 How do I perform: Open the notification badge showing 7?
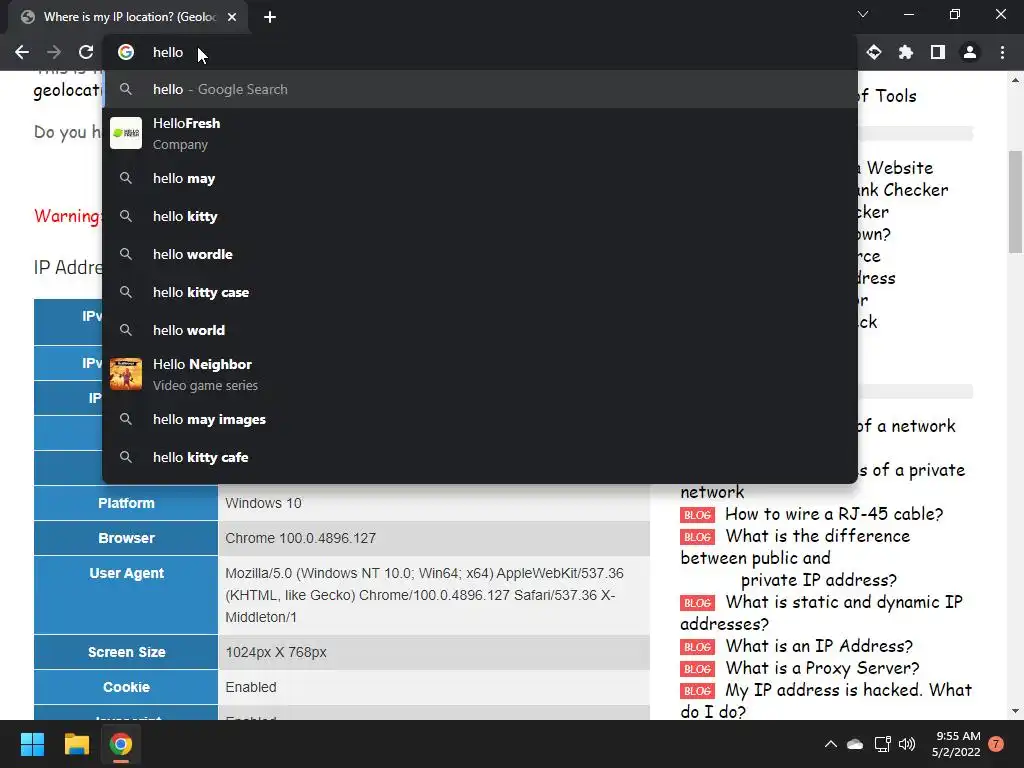coord(996,744)
